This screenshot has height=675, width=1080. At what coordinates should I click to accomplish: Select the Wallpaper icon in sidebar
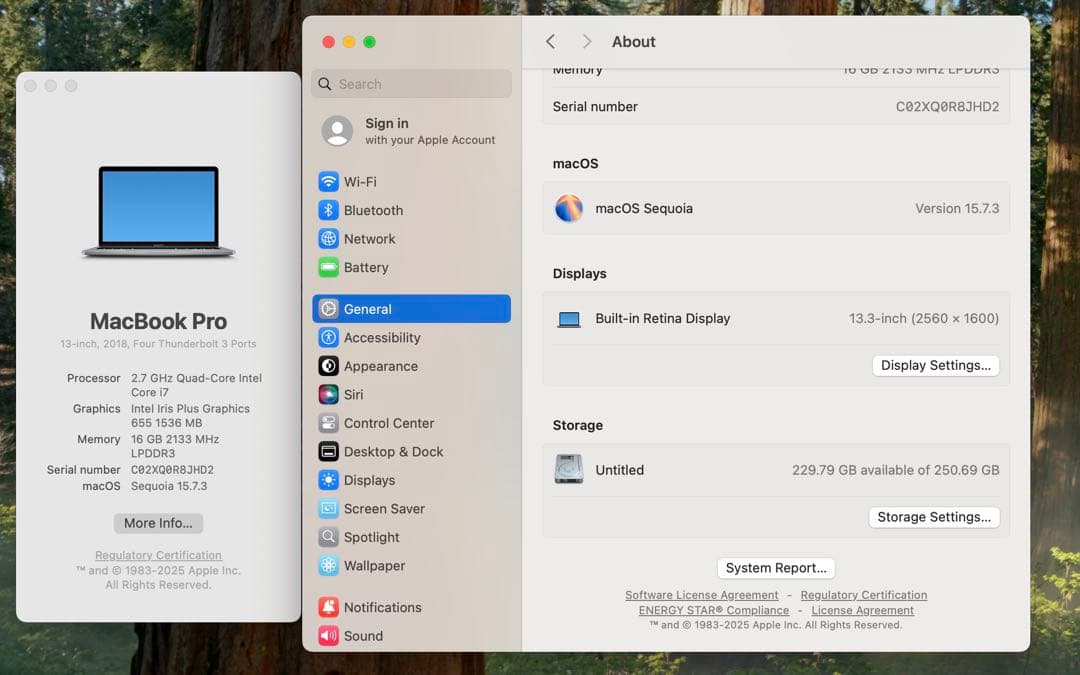click(331, 565)
